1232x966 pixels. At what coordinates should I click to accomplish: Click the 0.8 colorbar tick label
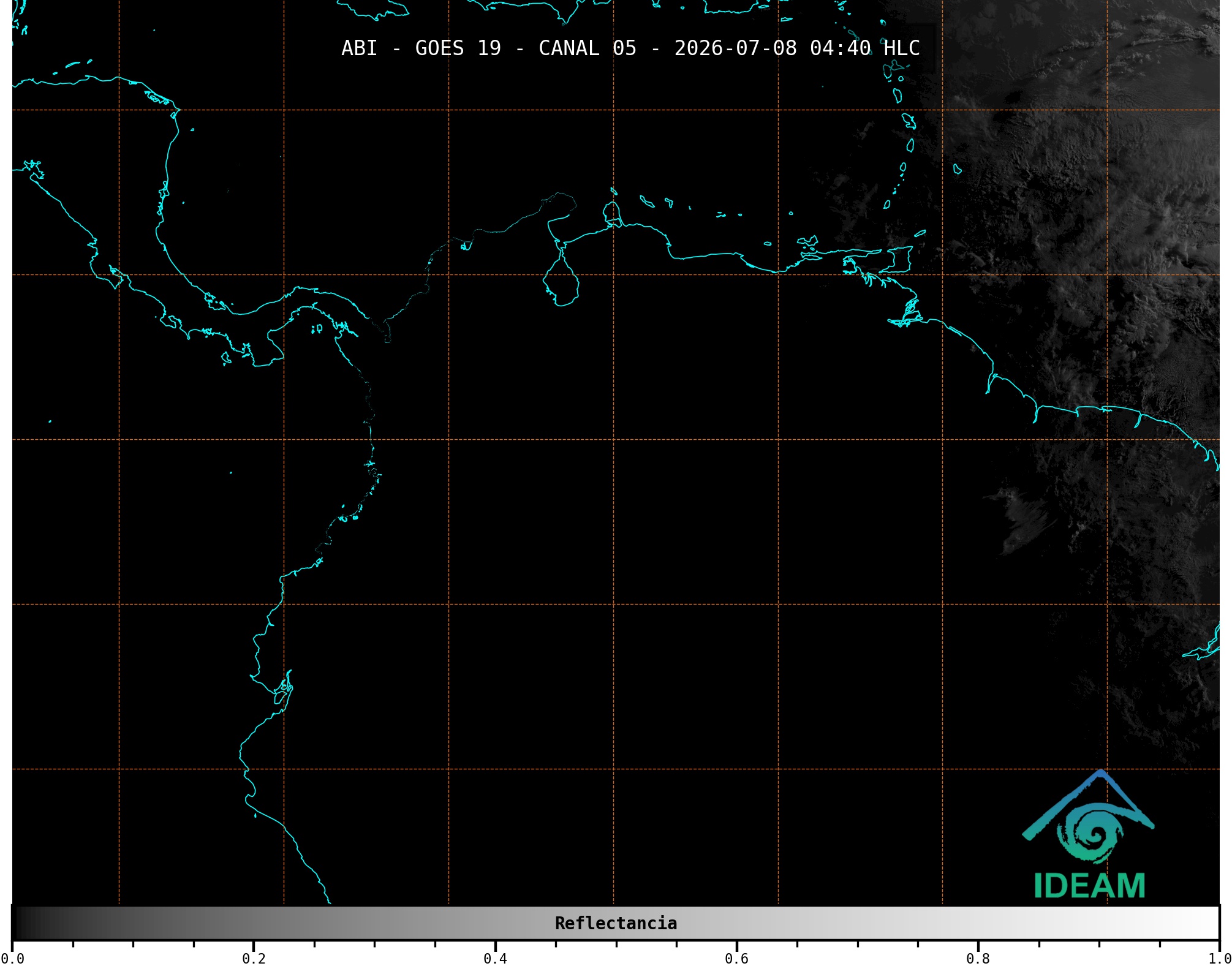click(978, 958)
